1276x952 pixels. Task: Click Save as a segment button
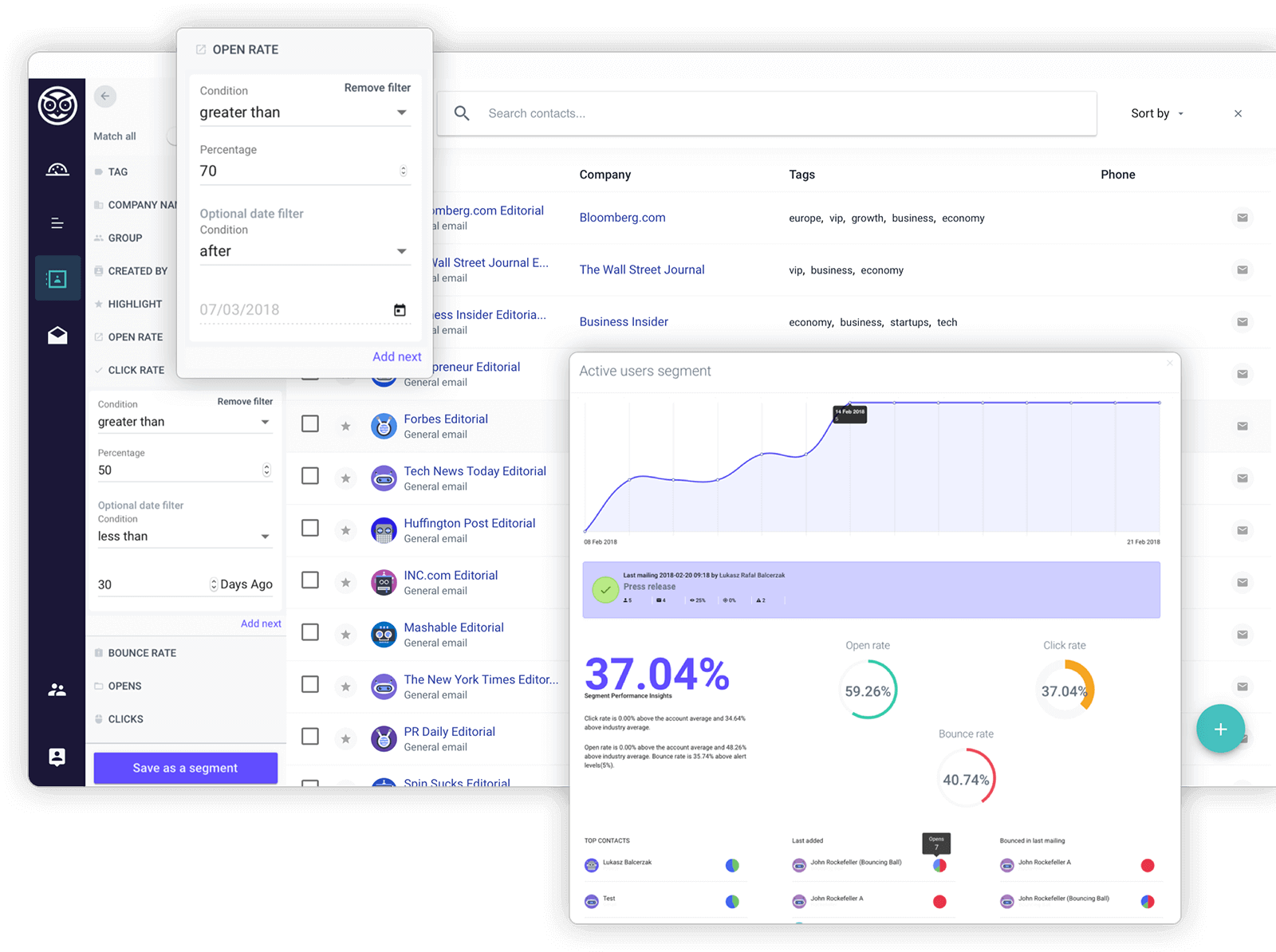[186, 768]
